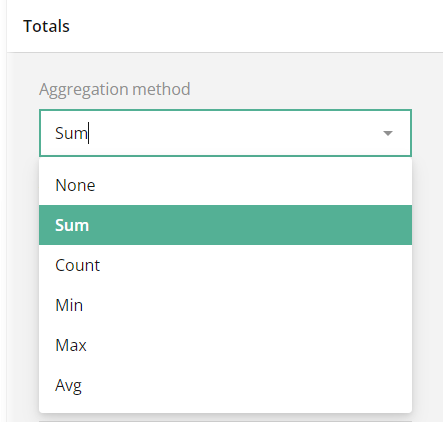The height and width of the screenshot is (422, 443).
Task: Choose the highlighted Sum option
Action: [x=225, y=225]
